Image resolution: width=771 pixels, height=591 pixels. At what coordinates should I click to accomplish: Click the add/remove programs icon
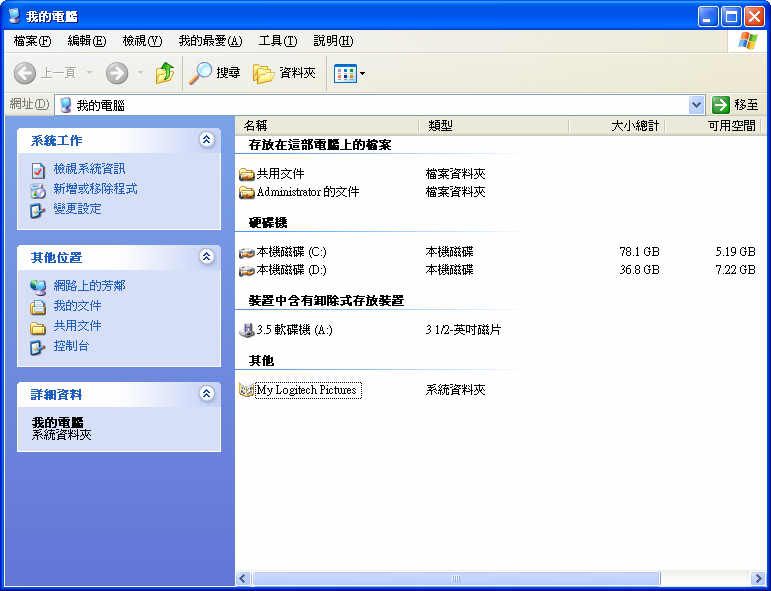click(38, 190)
